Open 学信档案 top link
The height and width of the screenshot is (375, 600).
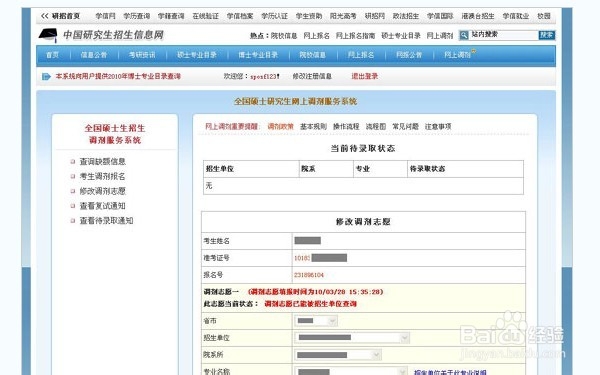coord(240,16)
